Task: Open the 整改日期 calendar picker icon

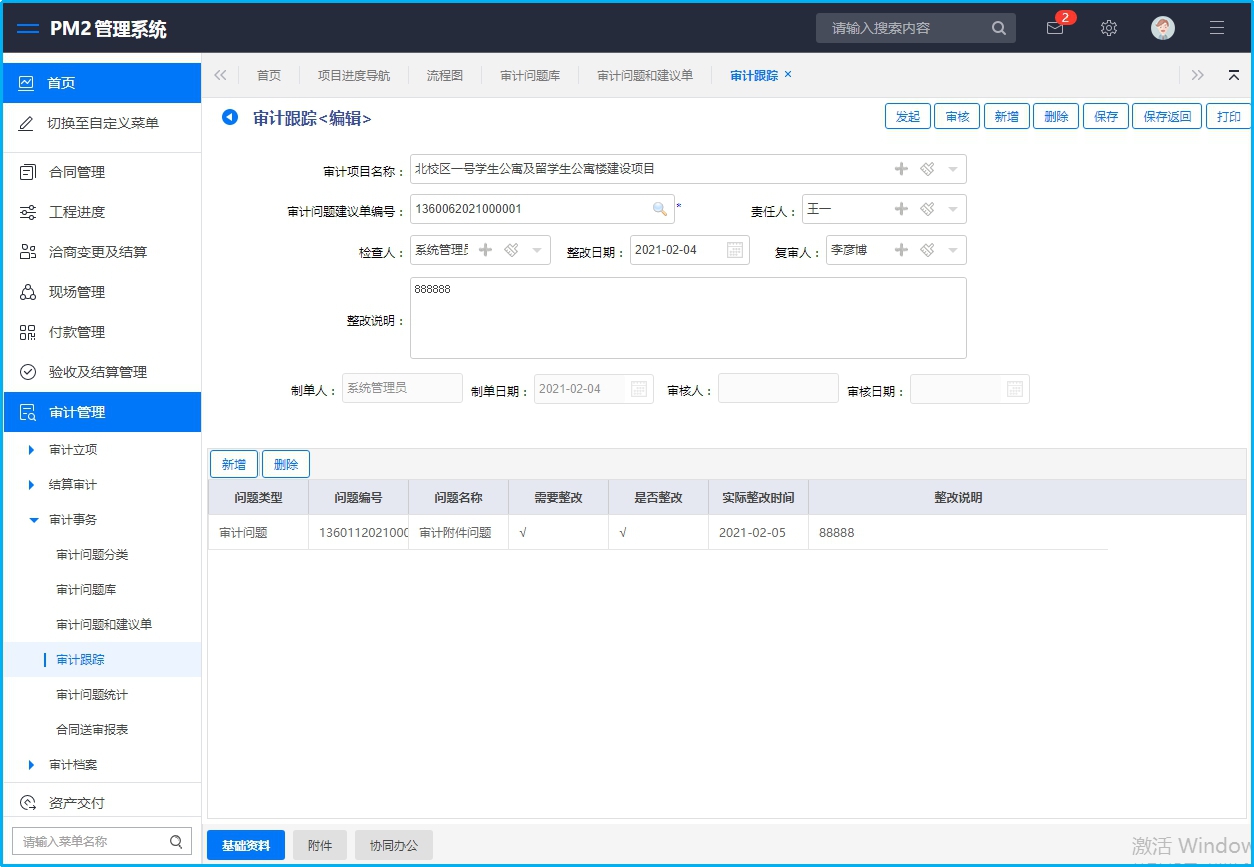Action: pos(735,250)
